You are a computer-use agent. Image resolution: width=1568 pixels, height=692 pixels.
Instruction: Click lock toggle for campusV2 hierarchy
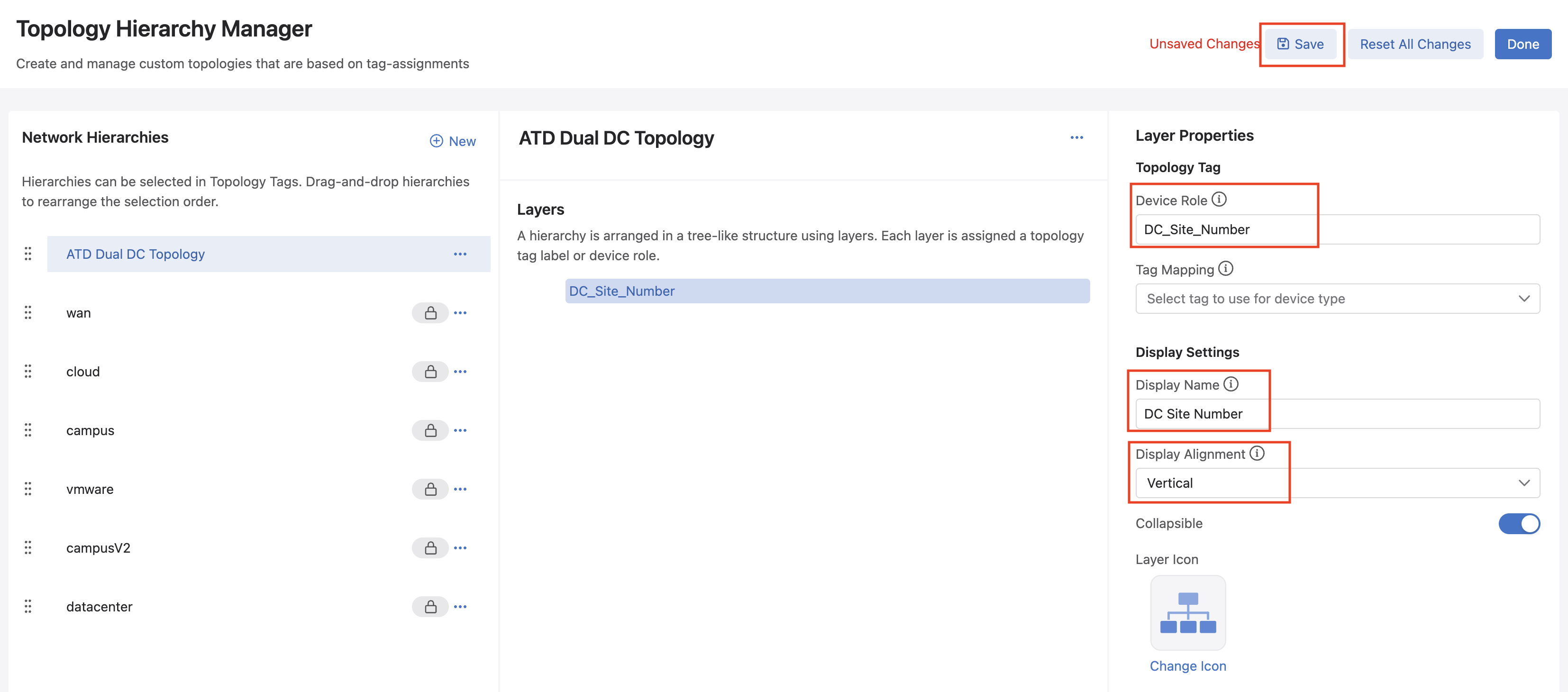430,548
